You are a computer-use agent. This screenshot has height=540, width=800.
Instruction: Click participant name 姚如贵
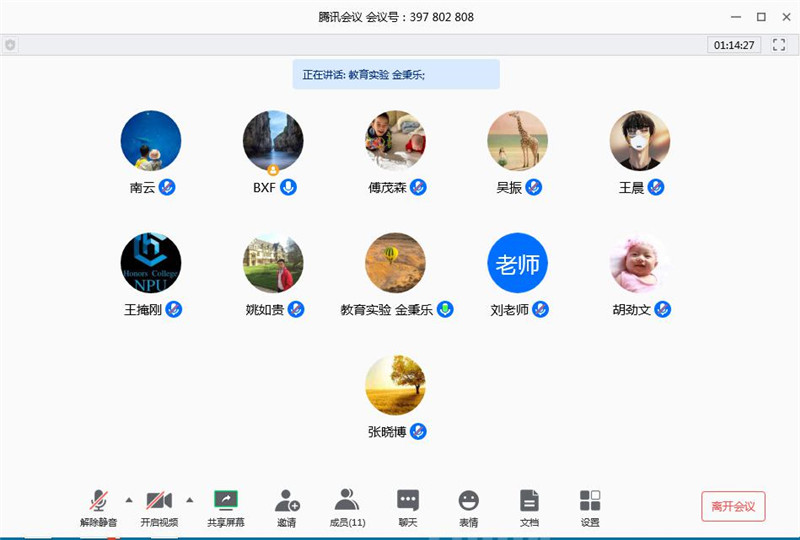(x=265, y=310)
